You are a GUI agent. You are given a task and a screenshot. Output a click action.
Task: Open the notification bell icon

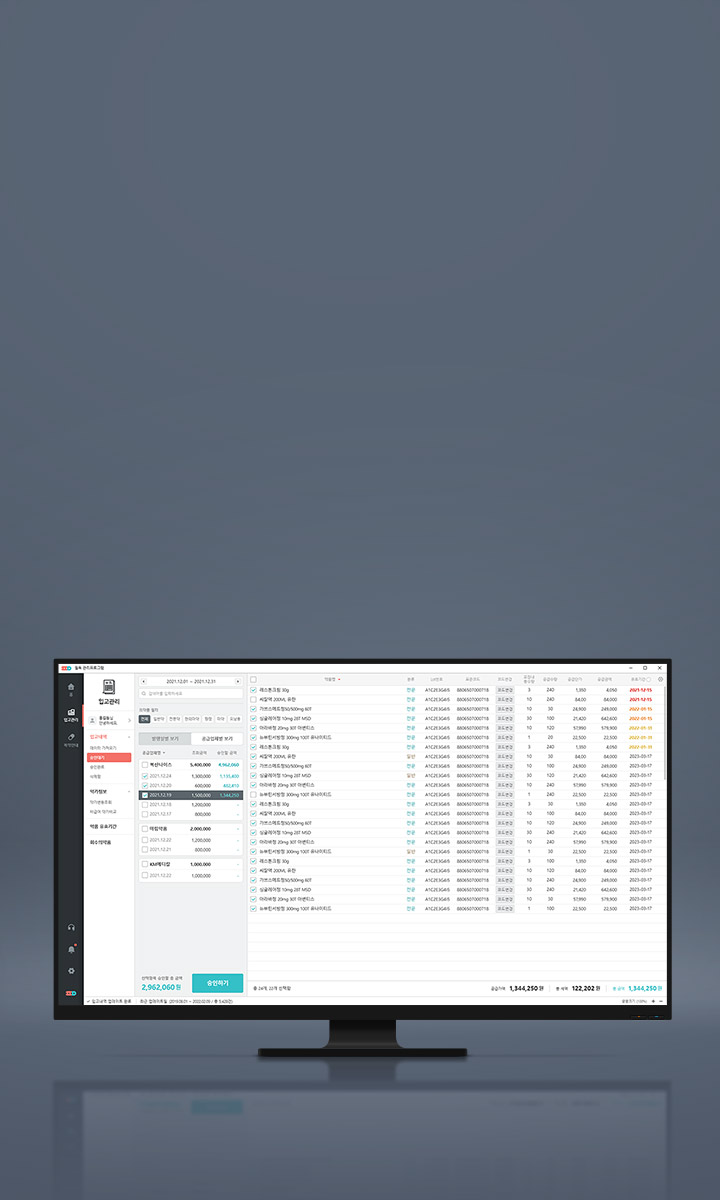(70, 949)
